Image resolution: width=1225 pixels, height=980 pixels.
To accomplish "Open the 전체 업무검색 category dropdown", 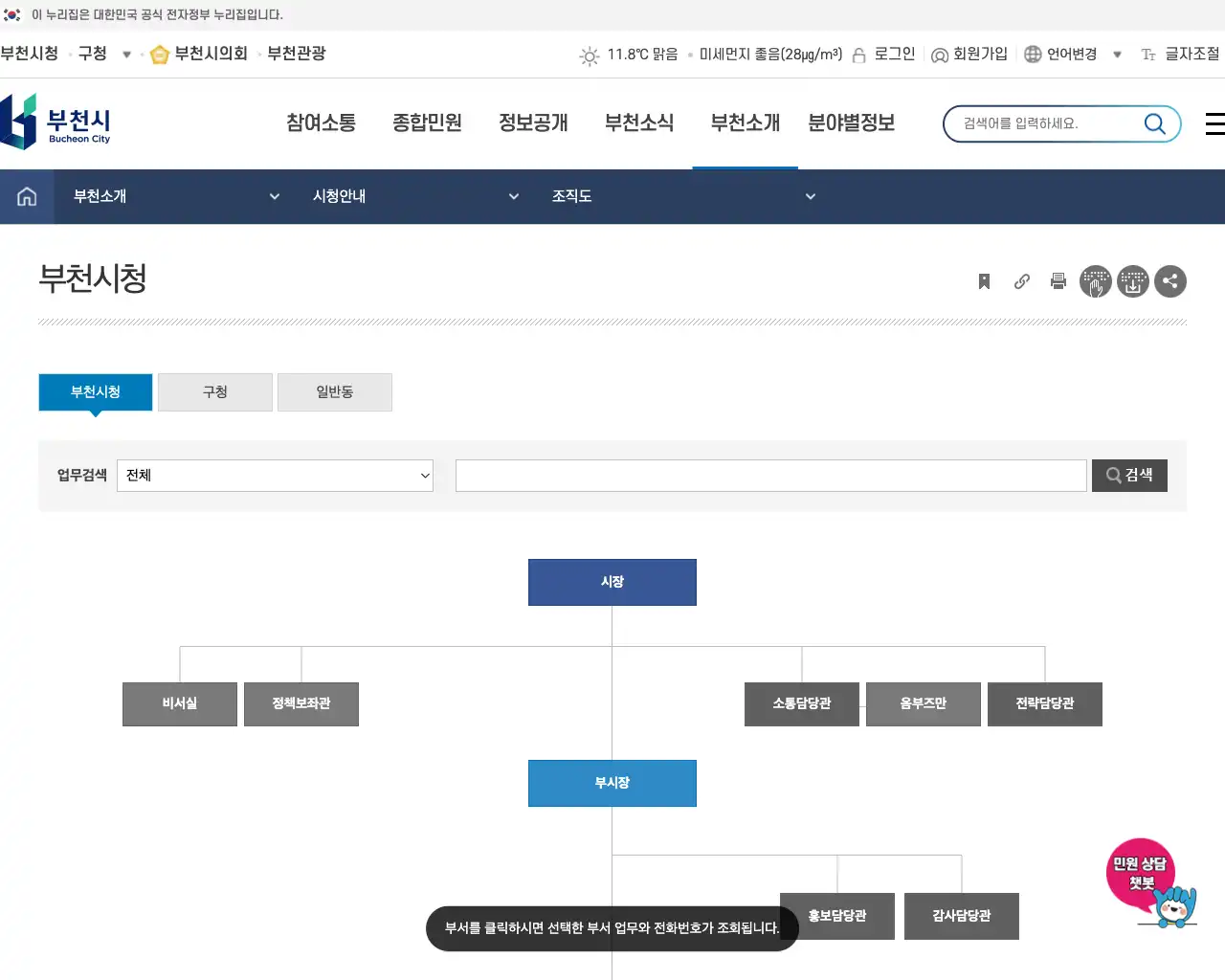I will click(x=275, y=476).
